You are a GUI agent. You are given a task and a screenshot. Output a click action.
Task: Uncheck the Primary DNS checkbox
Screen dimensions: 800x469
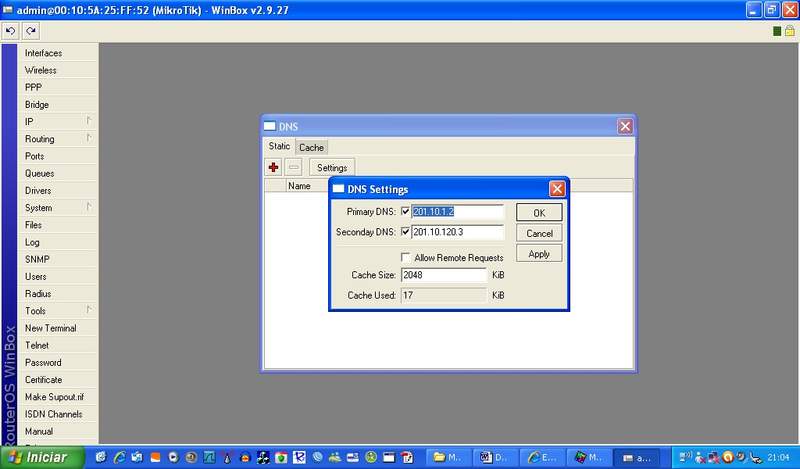(405, 211)
